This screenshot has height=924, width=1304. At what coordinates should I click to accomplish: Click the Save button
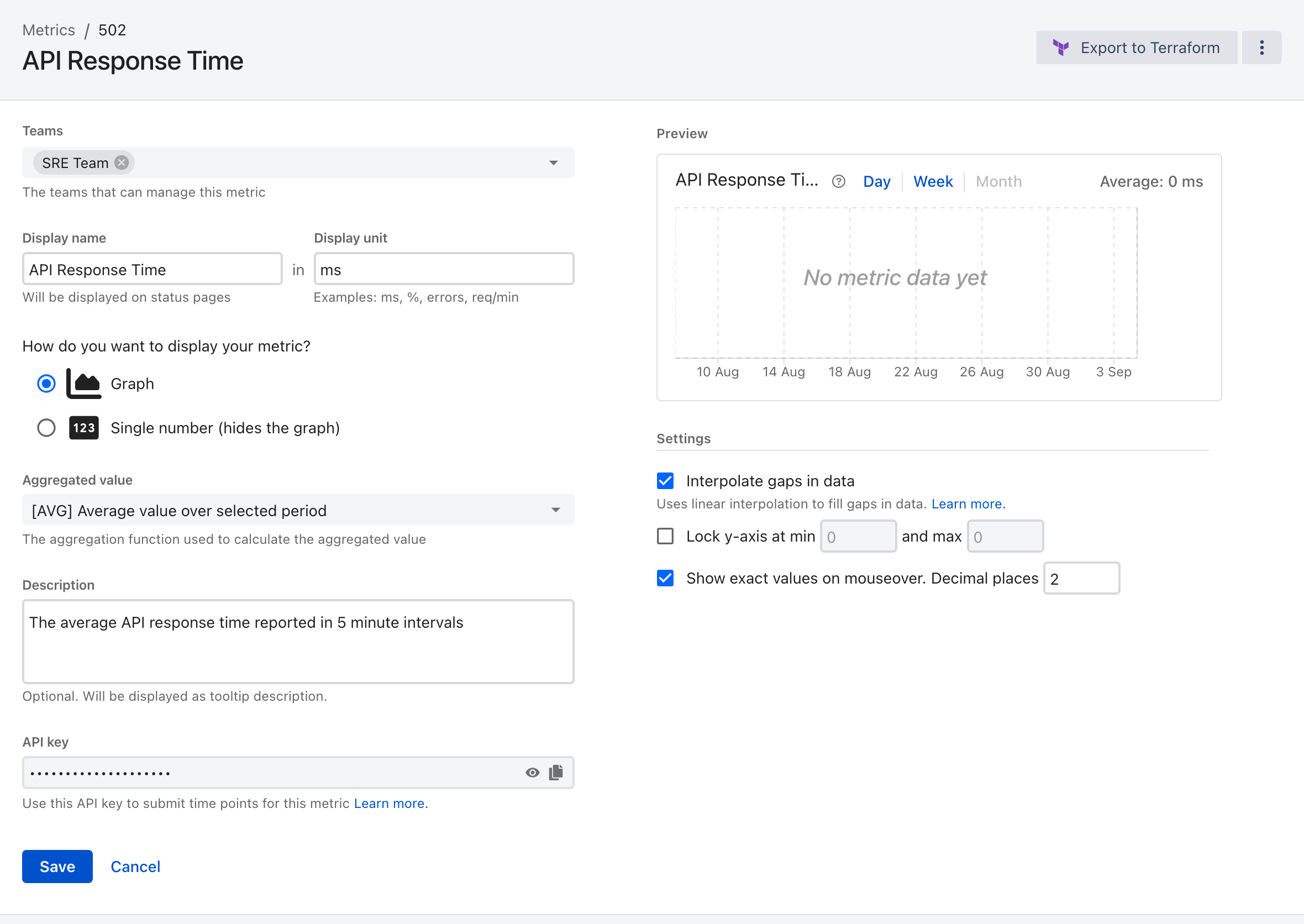[x=57, y=867]
